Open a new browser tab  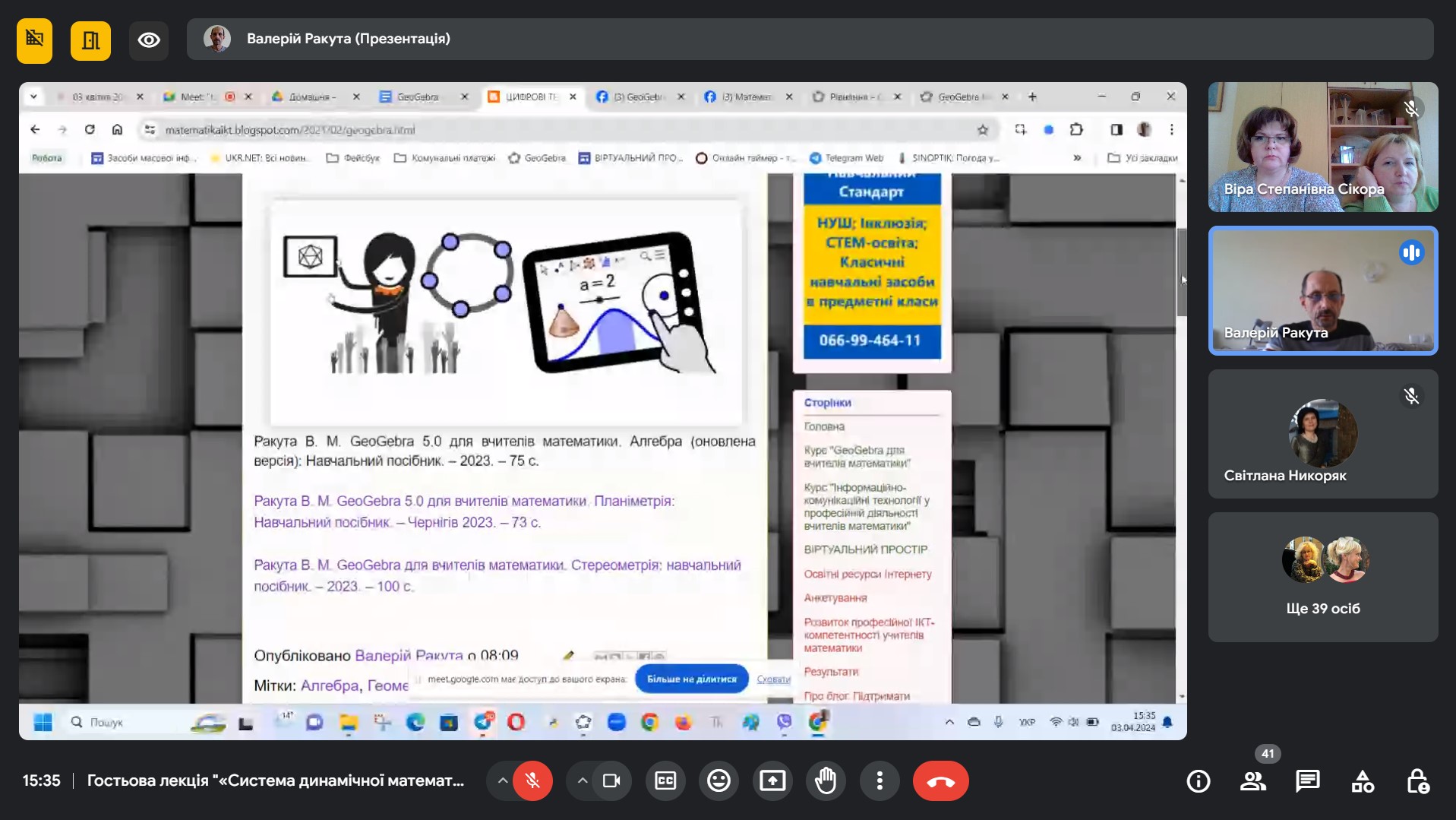tap(1032, 97)
